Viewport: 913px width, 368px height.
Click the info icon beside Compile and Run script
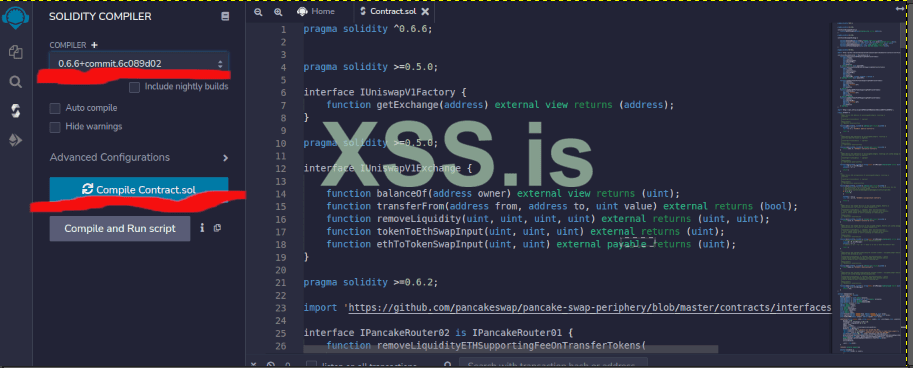(202, 228)
